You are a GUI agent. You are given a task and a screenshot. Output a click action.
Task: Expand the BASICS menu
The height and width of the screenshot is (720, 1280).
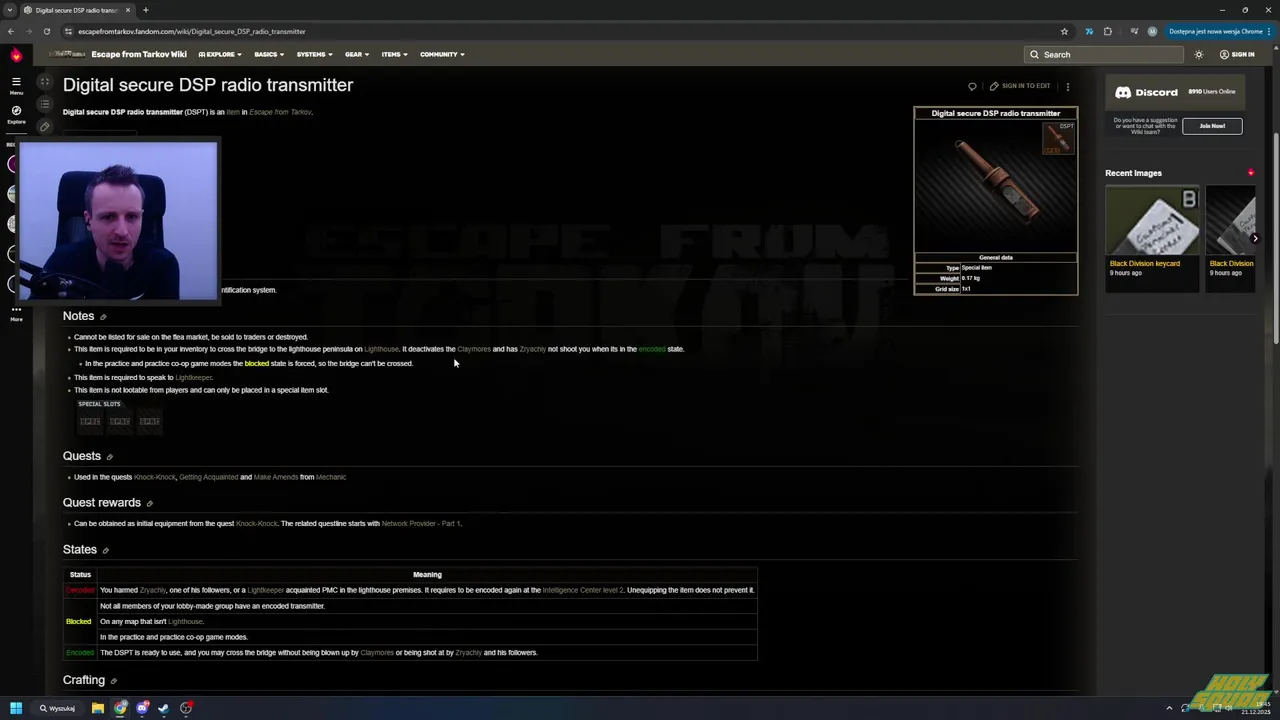[x=269, y=54]
